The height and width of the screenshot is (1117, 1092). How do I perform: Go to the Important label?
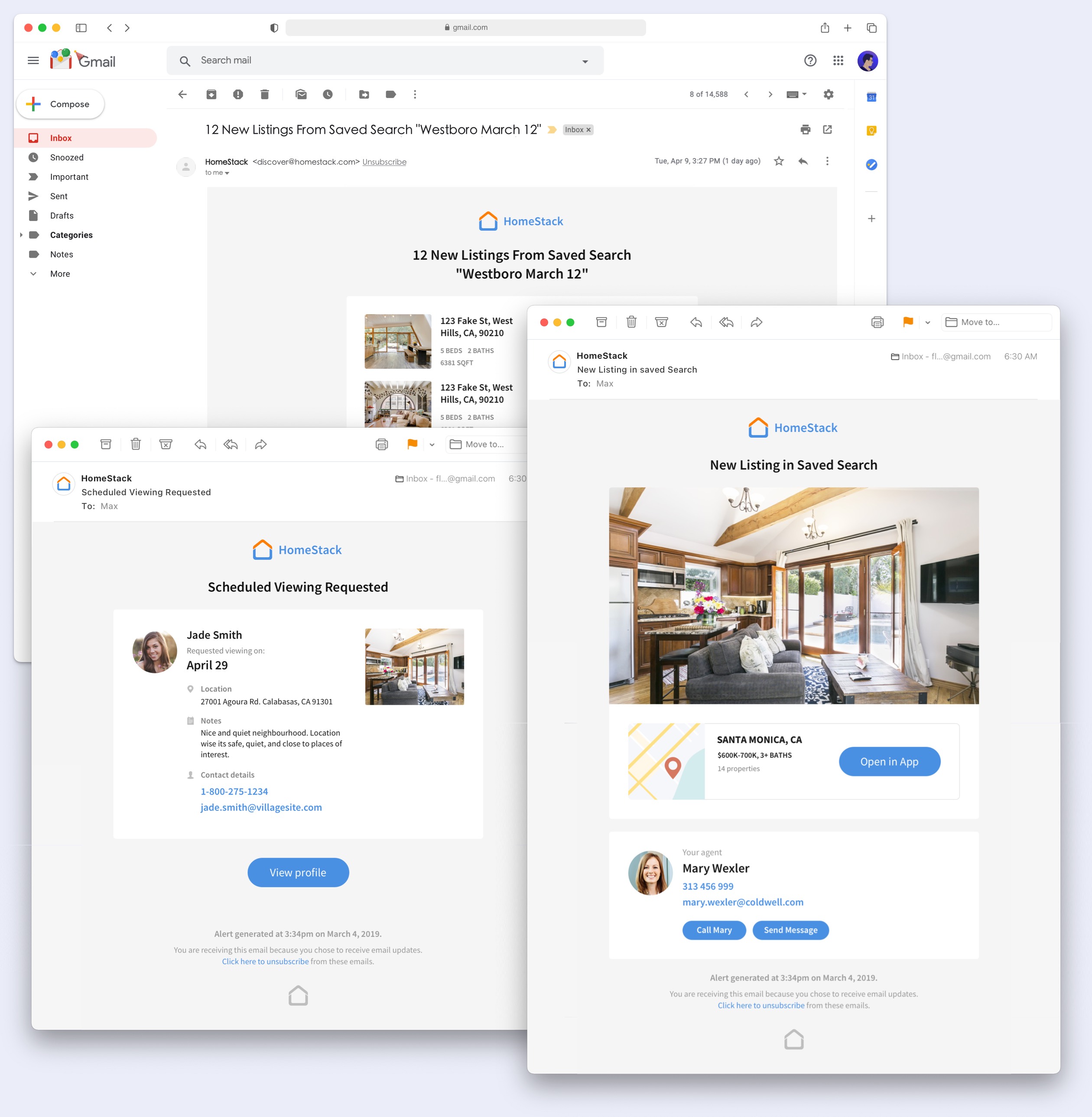click(x=69, y=177)
